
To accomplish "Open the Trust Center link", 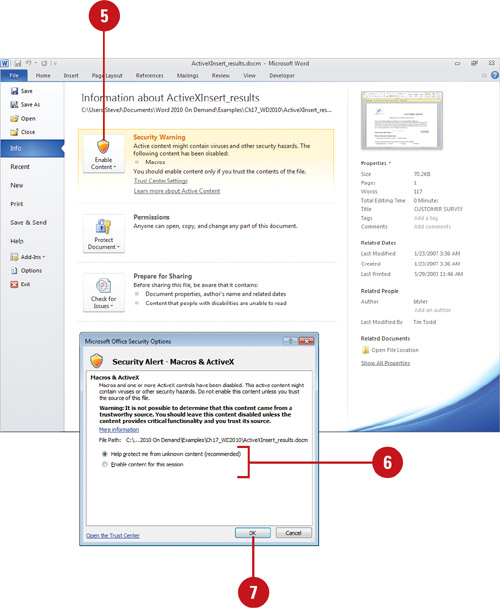I will [x=113, y=535].
